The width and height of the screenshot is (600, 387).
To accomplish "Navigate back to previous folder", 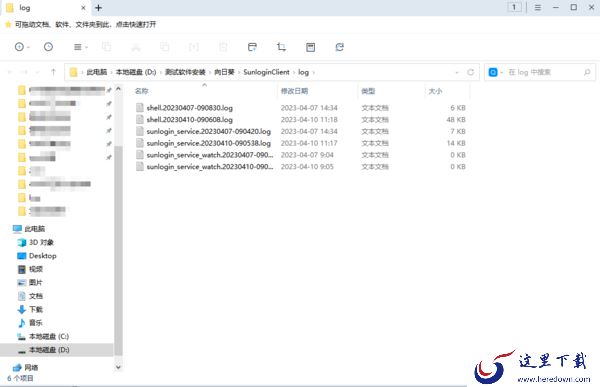I will click(x=10, y=72).
